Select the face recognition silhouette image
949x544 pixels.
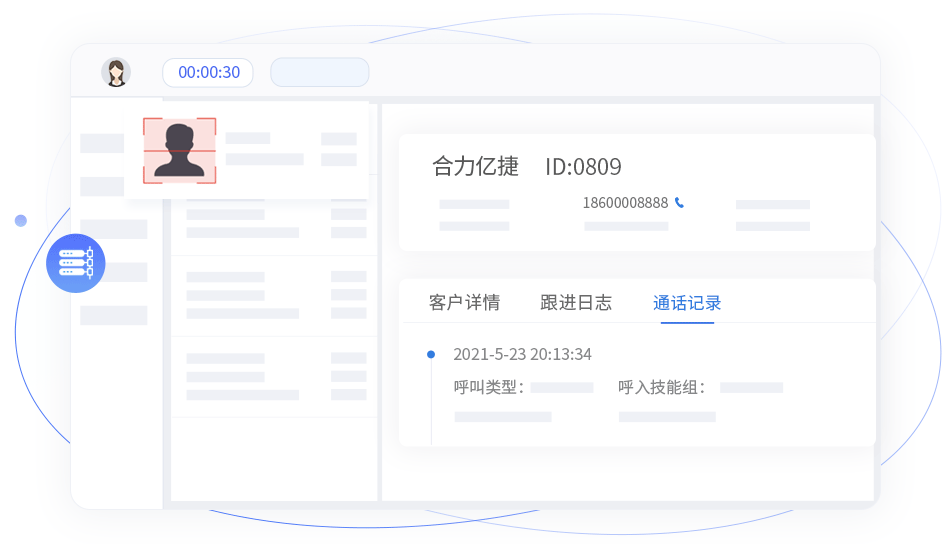179,151
